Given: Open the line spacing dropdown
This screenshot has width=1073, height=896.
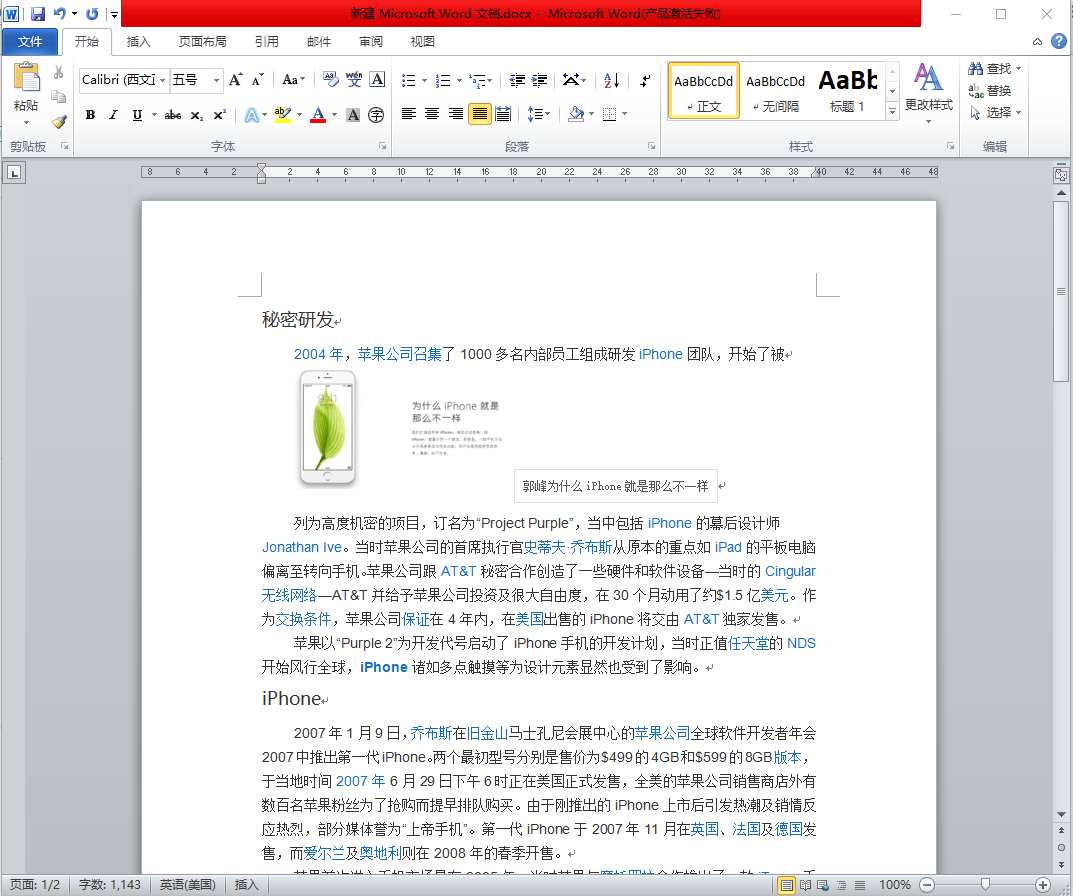Looking at the screenshot, I should pyautogui.click(x=538, y=114).
